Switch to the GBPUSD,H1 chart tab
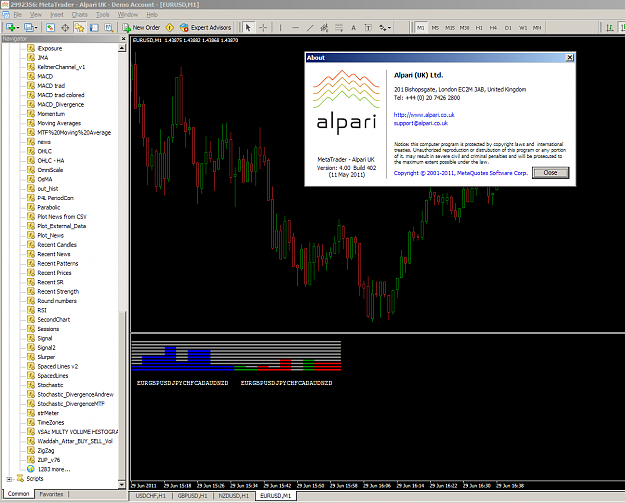Viewport: 625px width, 503px height. point(193,496)
